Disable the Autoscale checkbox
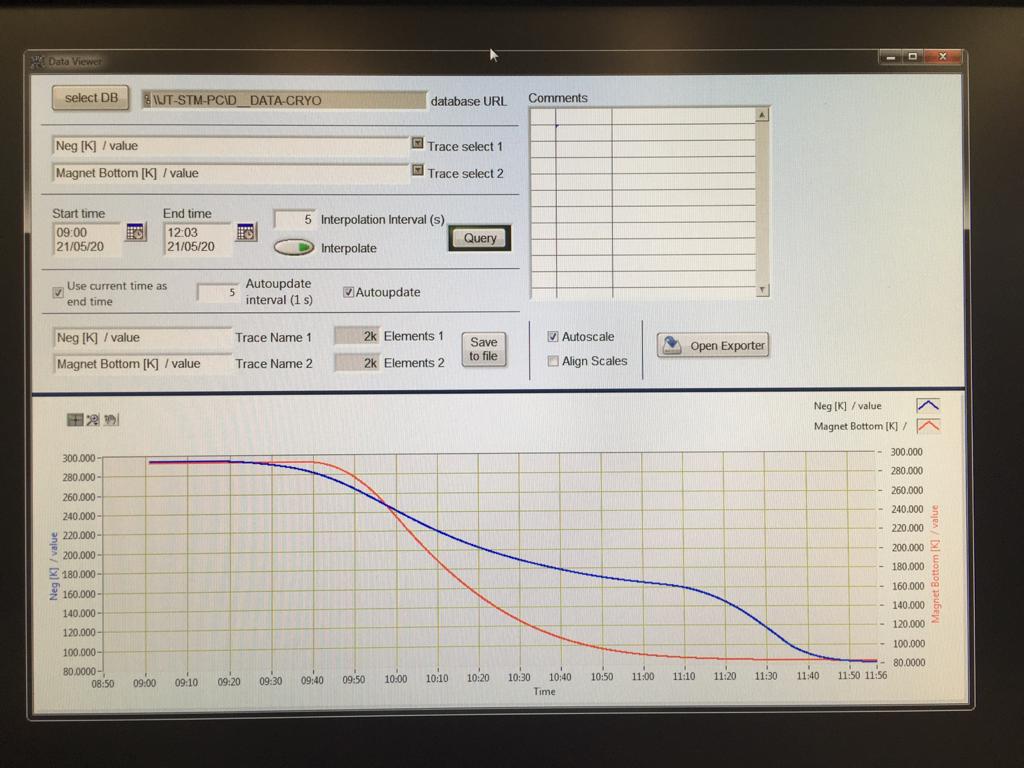1024x768 pixels. coord(554,337)
